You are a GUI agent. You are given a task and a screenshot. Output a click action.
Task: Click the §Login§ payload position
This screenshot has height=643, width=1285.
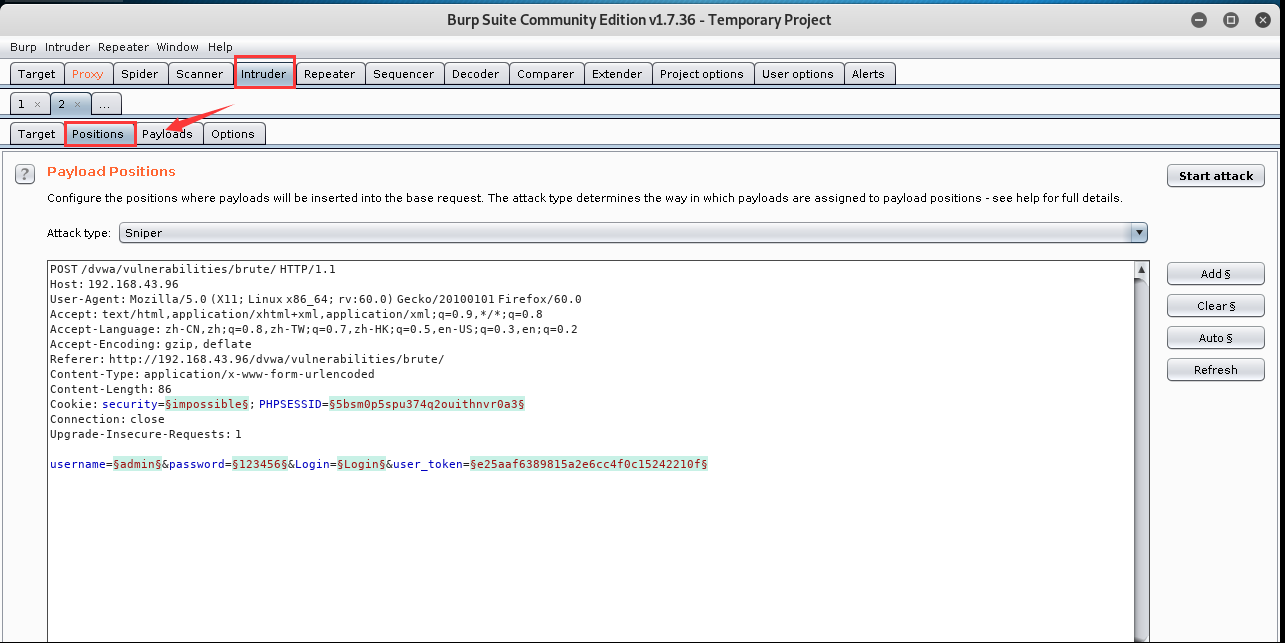[x=362, y=465]
